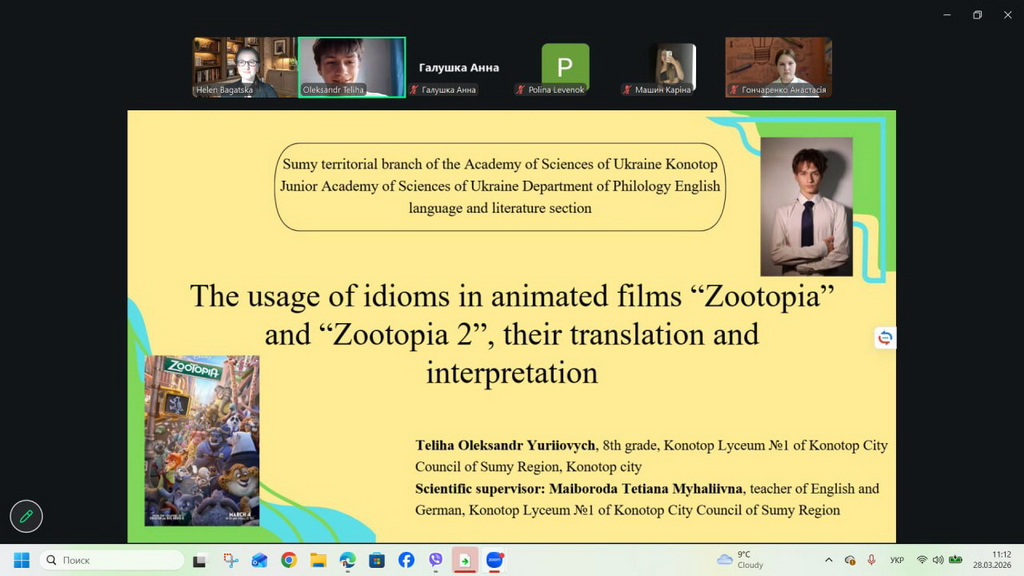
Task: Open Task View from the taskbar
Action: coord(200,560)
